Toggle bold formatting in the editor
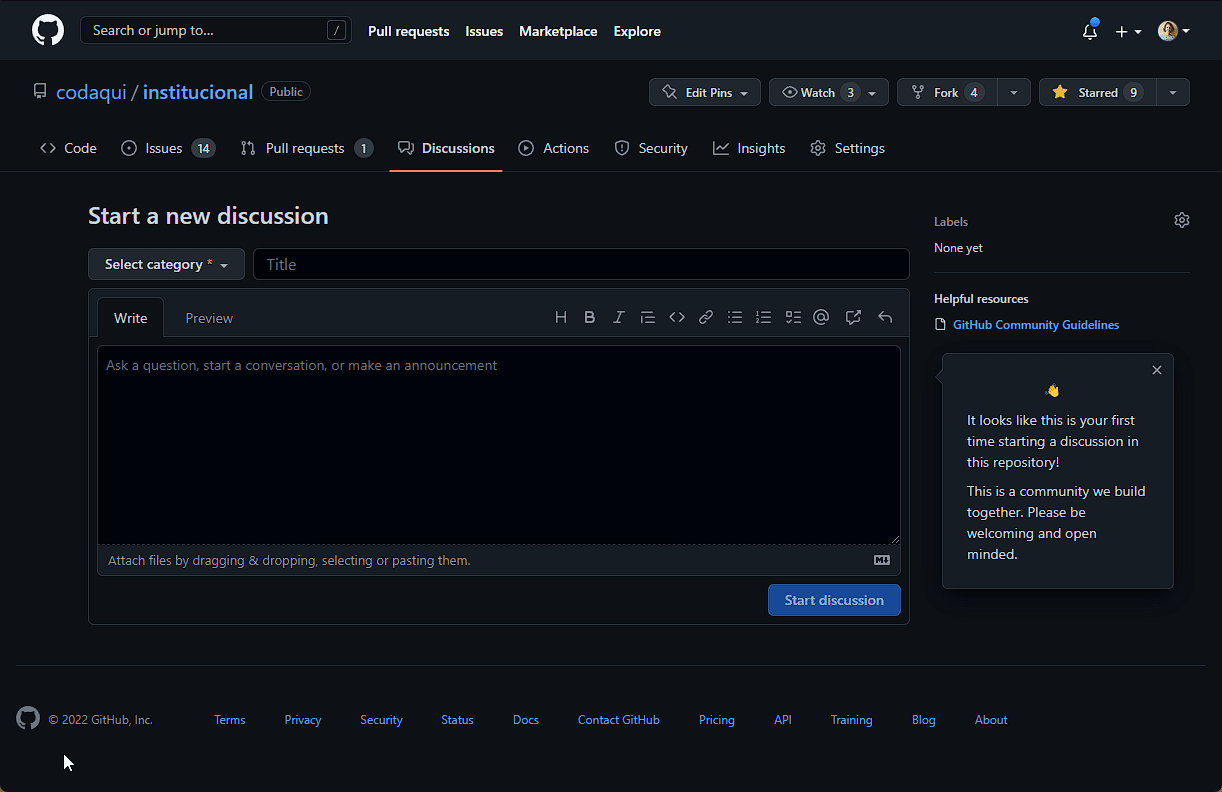Viewport: 1222px width, 792px height. (590, 317)
